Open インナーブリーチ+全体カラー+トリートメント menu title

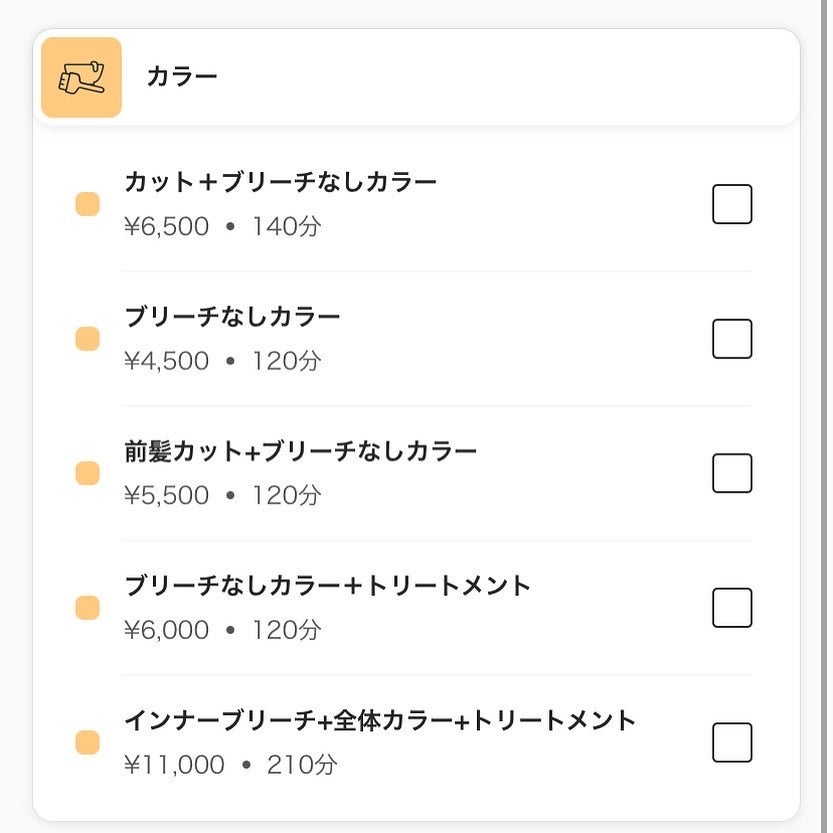pos(380,720)
